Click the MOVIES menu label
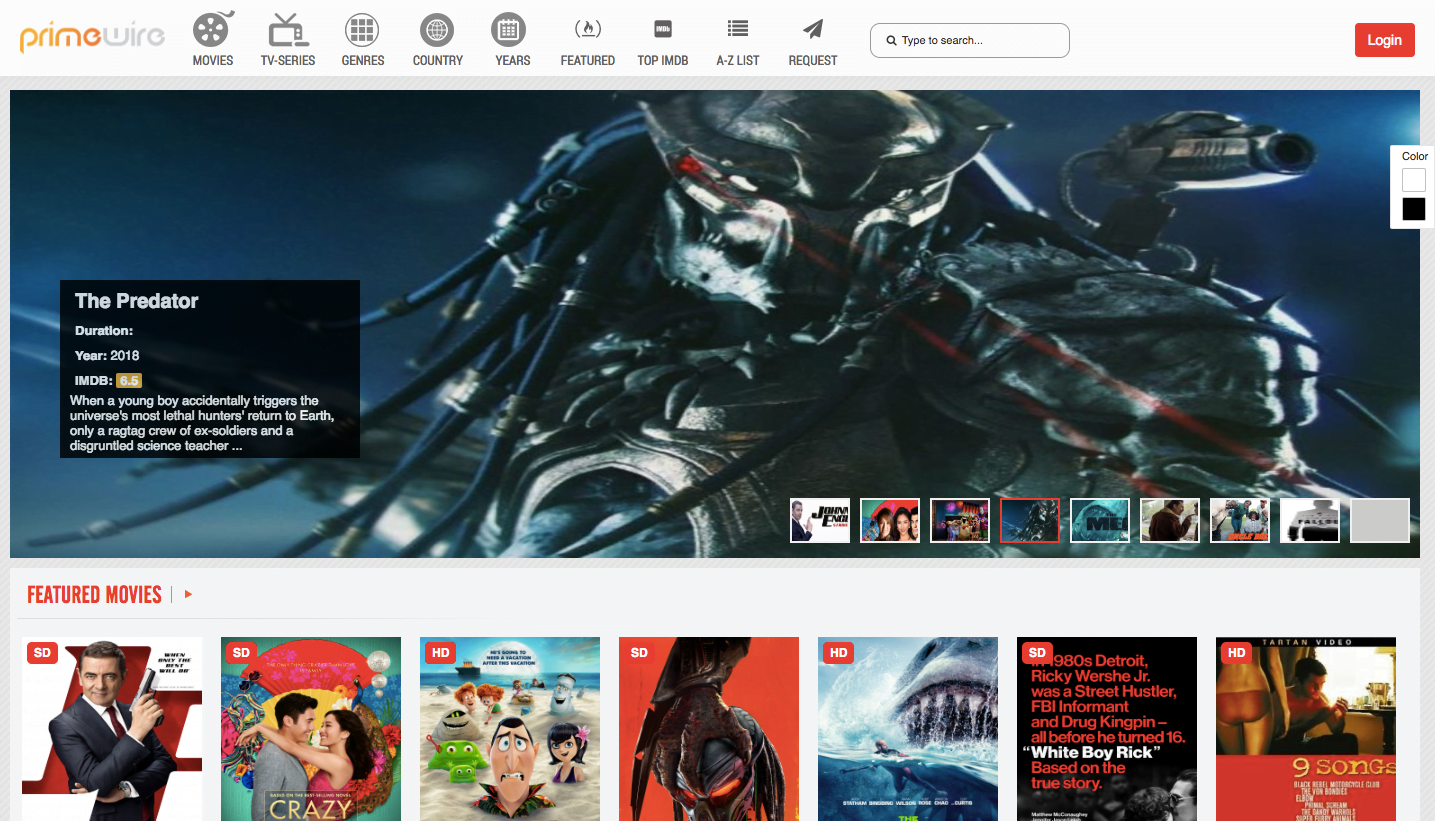The height and width of the screenshot is (821, 1435). point(213,60)
